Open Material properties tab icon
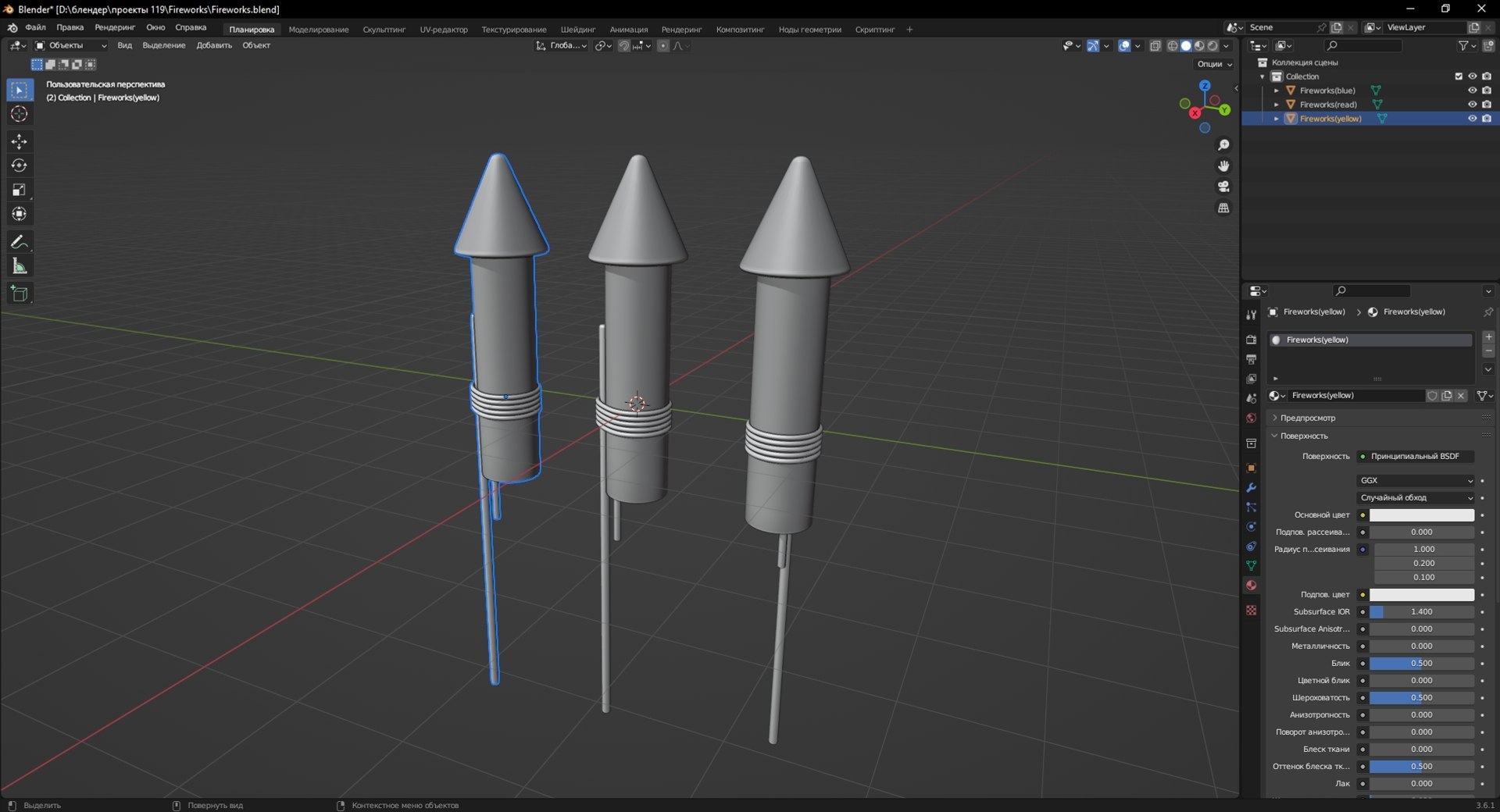Screen dimensions: 1500x812 (x=1251, y=585)
